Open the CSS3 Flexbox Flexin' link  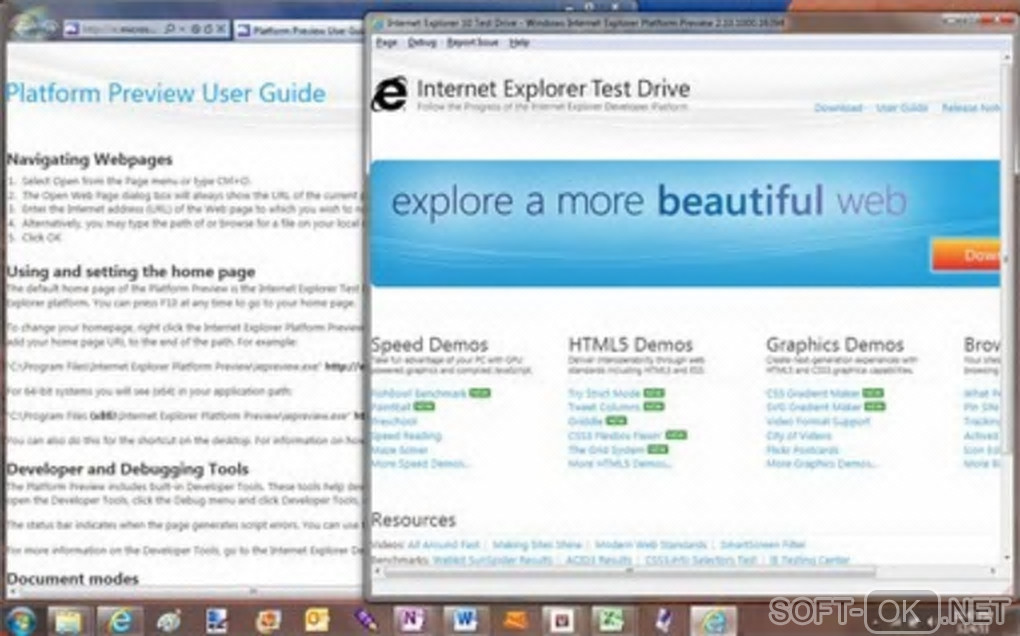(615, 435)
